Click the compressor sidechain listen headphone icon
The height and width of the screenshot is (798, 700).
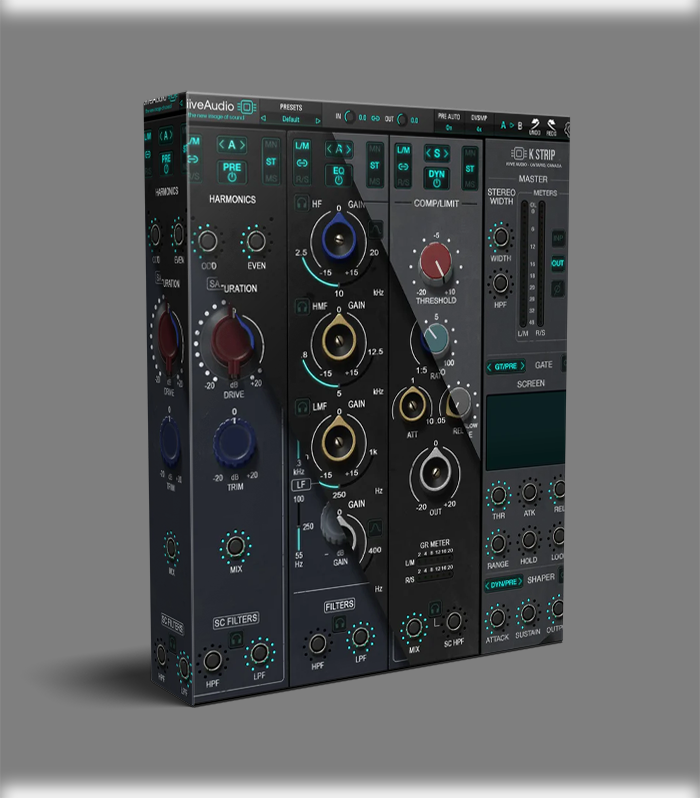pyautogui.click(x=435, y=608)
